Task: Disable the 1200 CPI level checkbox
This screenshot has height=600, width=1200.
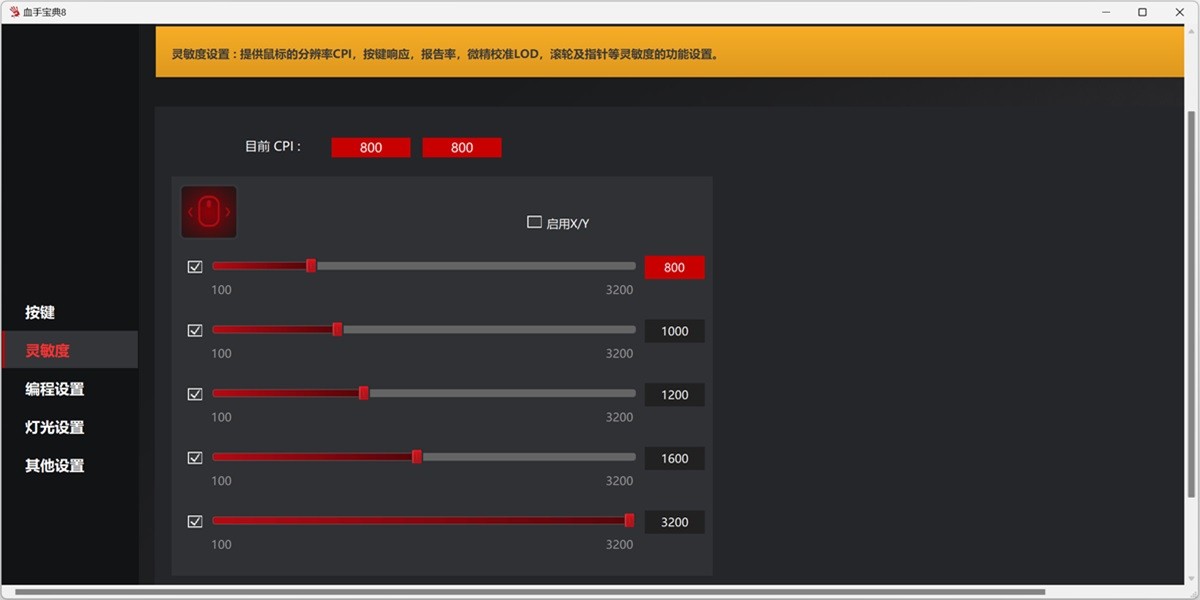Action: 195,394
